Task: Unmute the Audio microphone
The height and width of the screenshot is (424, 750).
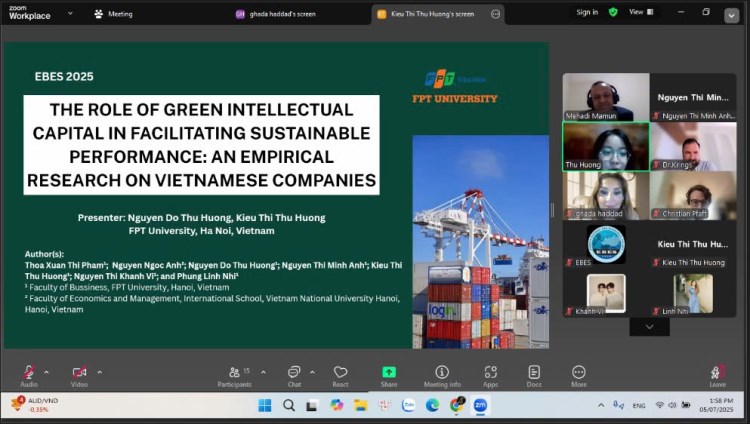Action: (x=29, y=376)
